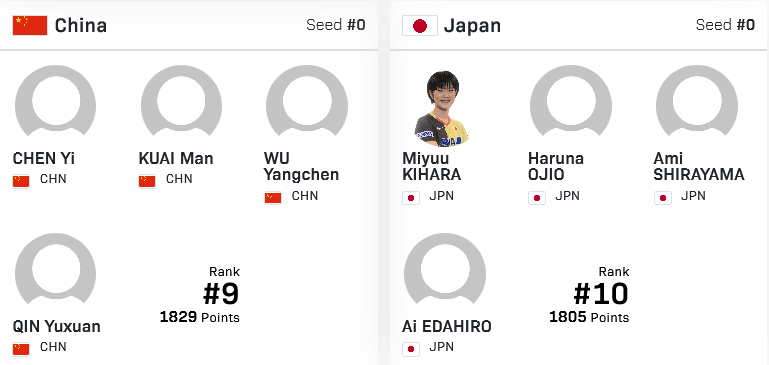Open the CHEN Yi player name link
The width and height of the screenshot is (769, 365).
point(44,158)
